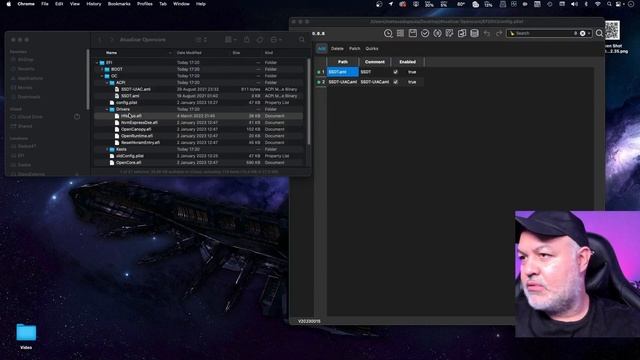Sort the OCAT table by the Path header

coord(342,62)
